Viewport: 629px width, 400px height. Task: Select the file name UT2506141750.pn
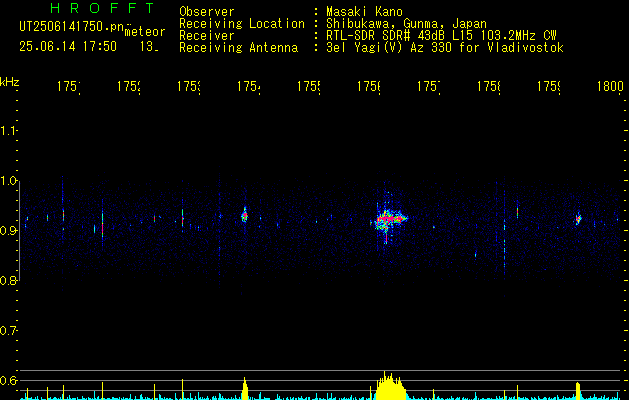(x=72, y=27)
